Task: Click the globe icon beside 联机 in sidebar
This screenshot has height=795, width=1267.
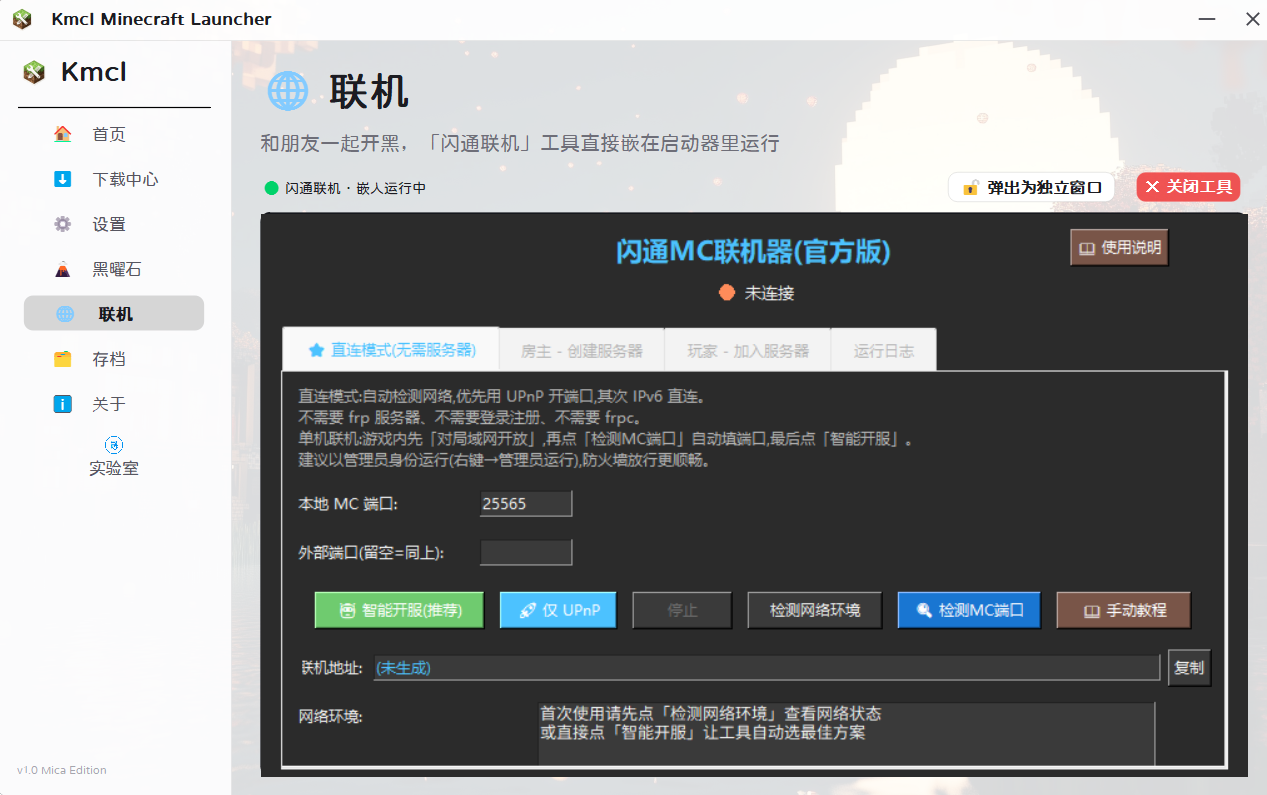Action: [65, 314]
